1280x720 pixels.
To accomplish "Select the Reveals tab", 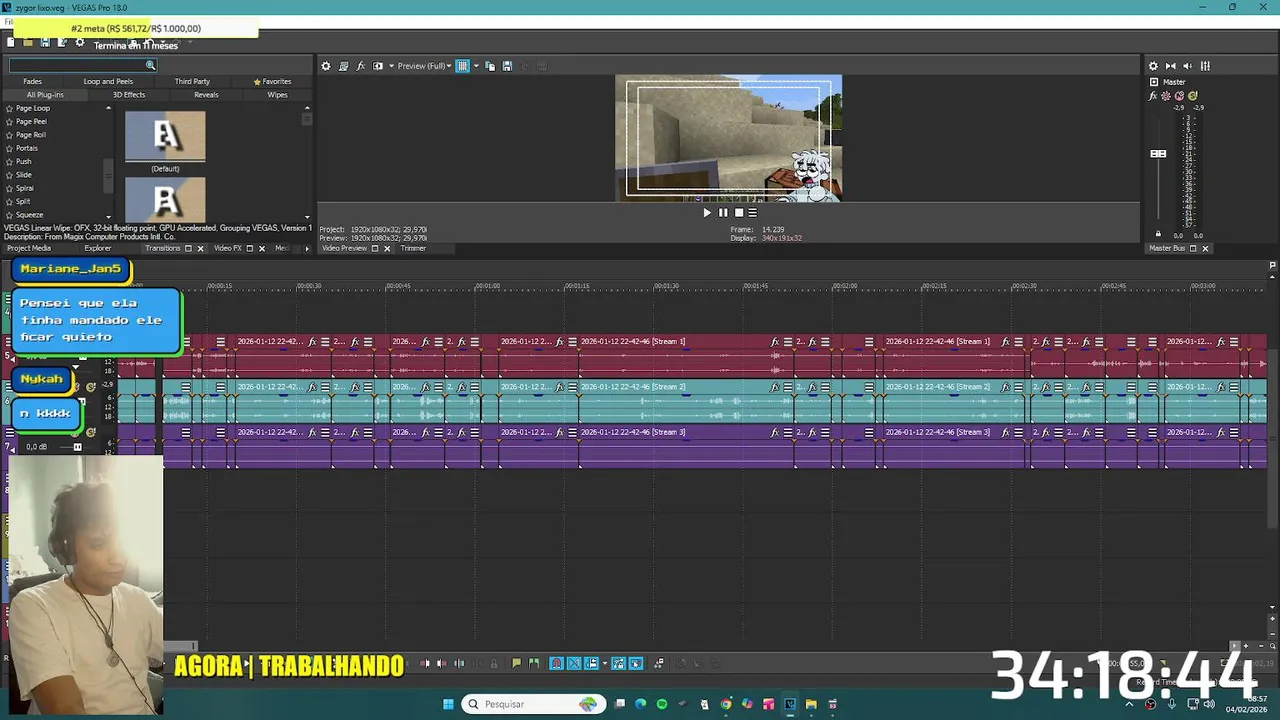I will pos(206,95).
